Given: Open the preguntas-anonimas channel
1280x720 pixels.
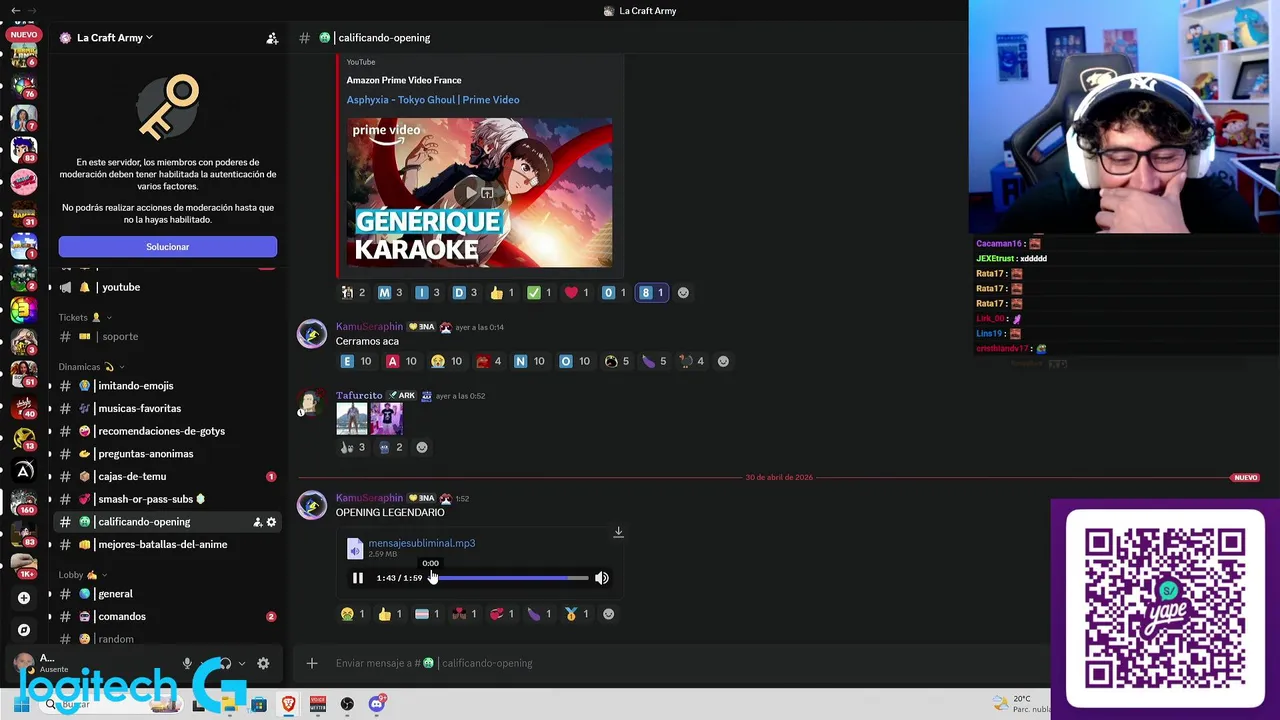Looking at the screenshot, I should pyautogui.click(x=145, y=454).
